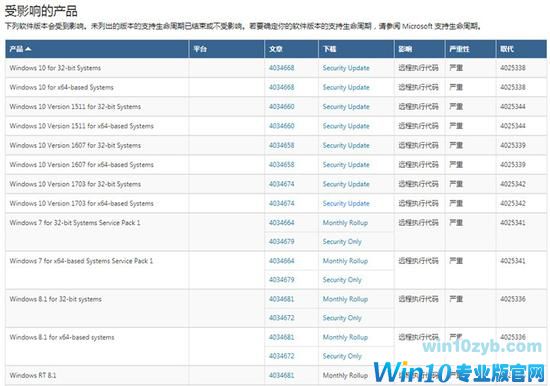Click 远程执行代码 impact in Windows 10 32-bit row
The height and width of the screenshot is (386, 550).
click(x=418, y=68)
